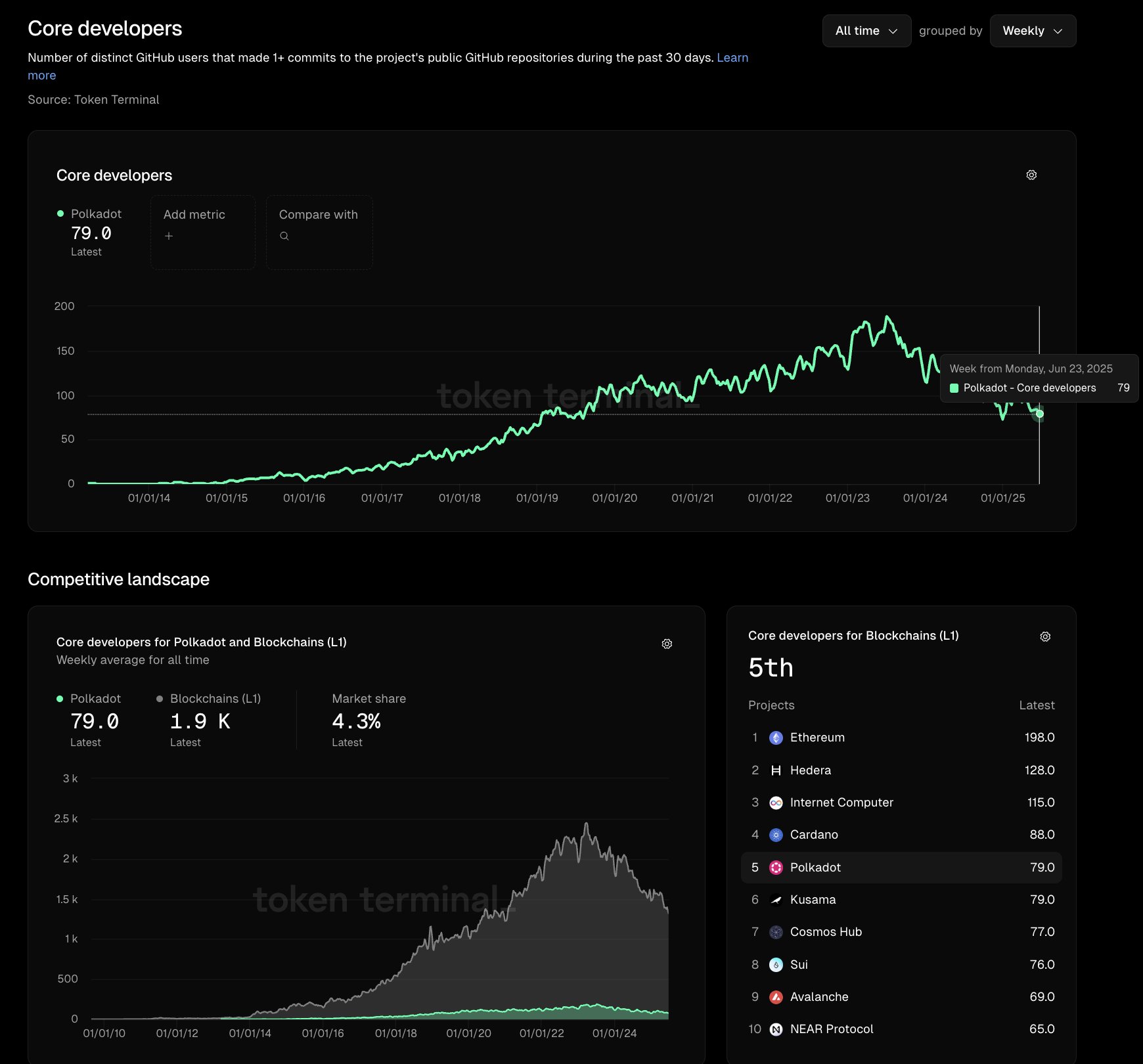Click the Market share 4.3% value
1143x1064 pixels.
(356, 722)
